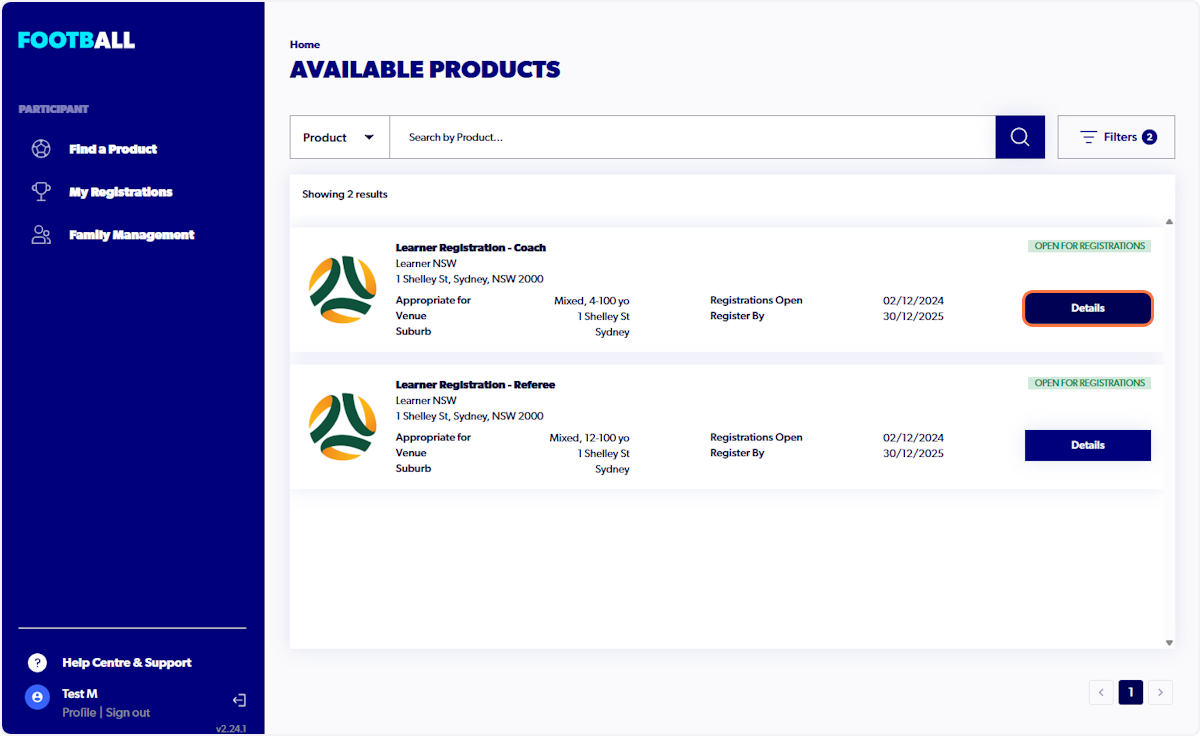The image size is (1200, 736).
Task: Open Details for Learner Registration - Coach
Action: click(x=1088, y=308)
